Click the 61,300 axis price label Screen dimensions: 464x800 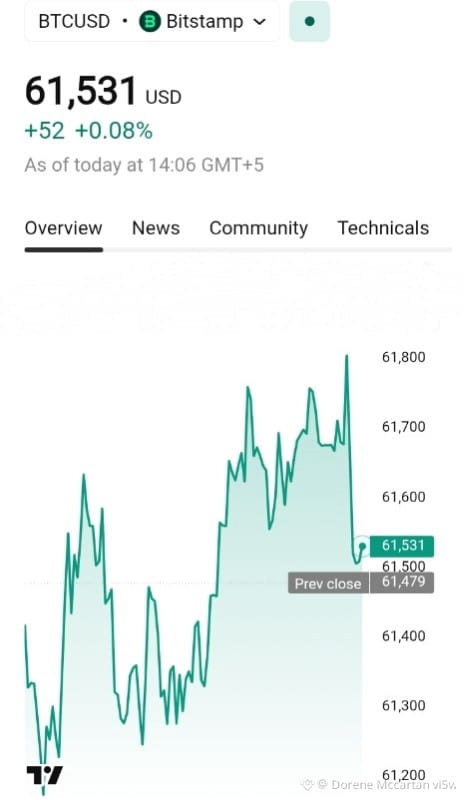point(403,706)
